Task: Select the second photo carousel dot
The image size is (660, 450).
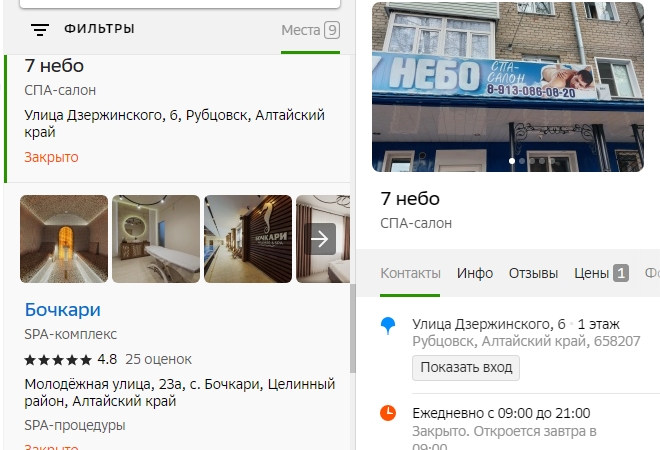Action: click(x=522, y=161)
